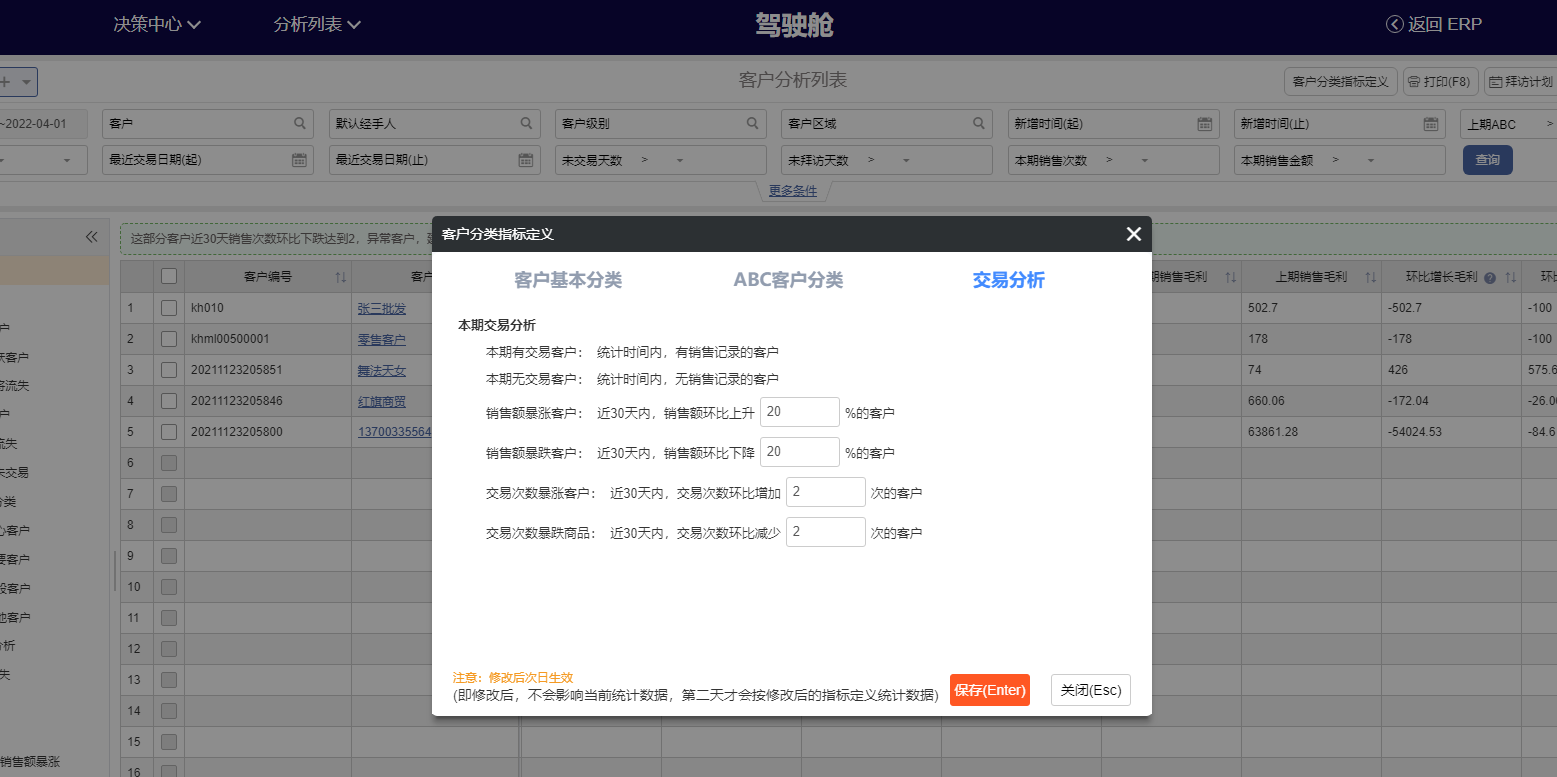The image size is (1557, 777).
Task: Switch to ABC客户分类 tab
Action: coord(788,280)
